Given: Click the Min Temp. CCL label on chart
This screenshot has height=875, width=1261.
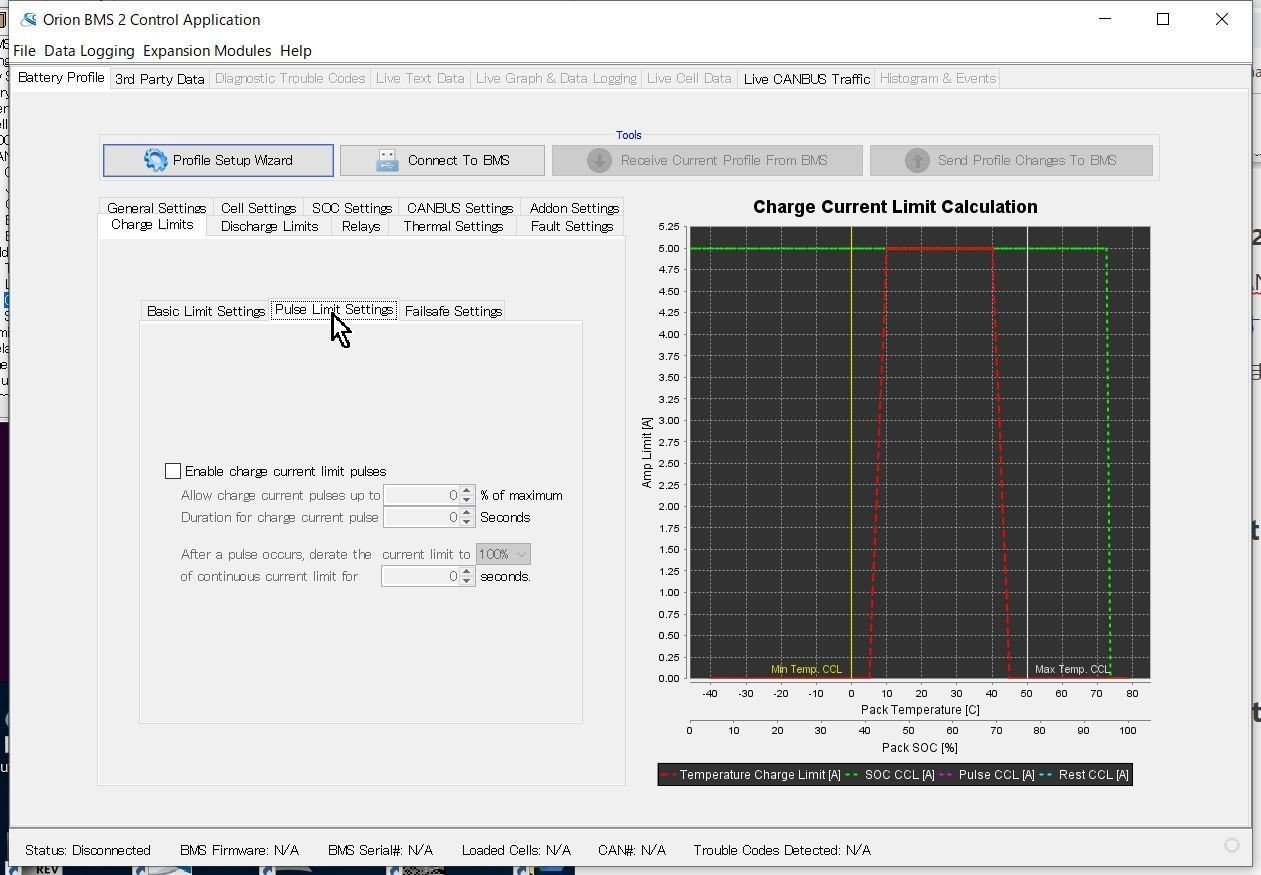Looking at the screenshot, I should point(806,670).
